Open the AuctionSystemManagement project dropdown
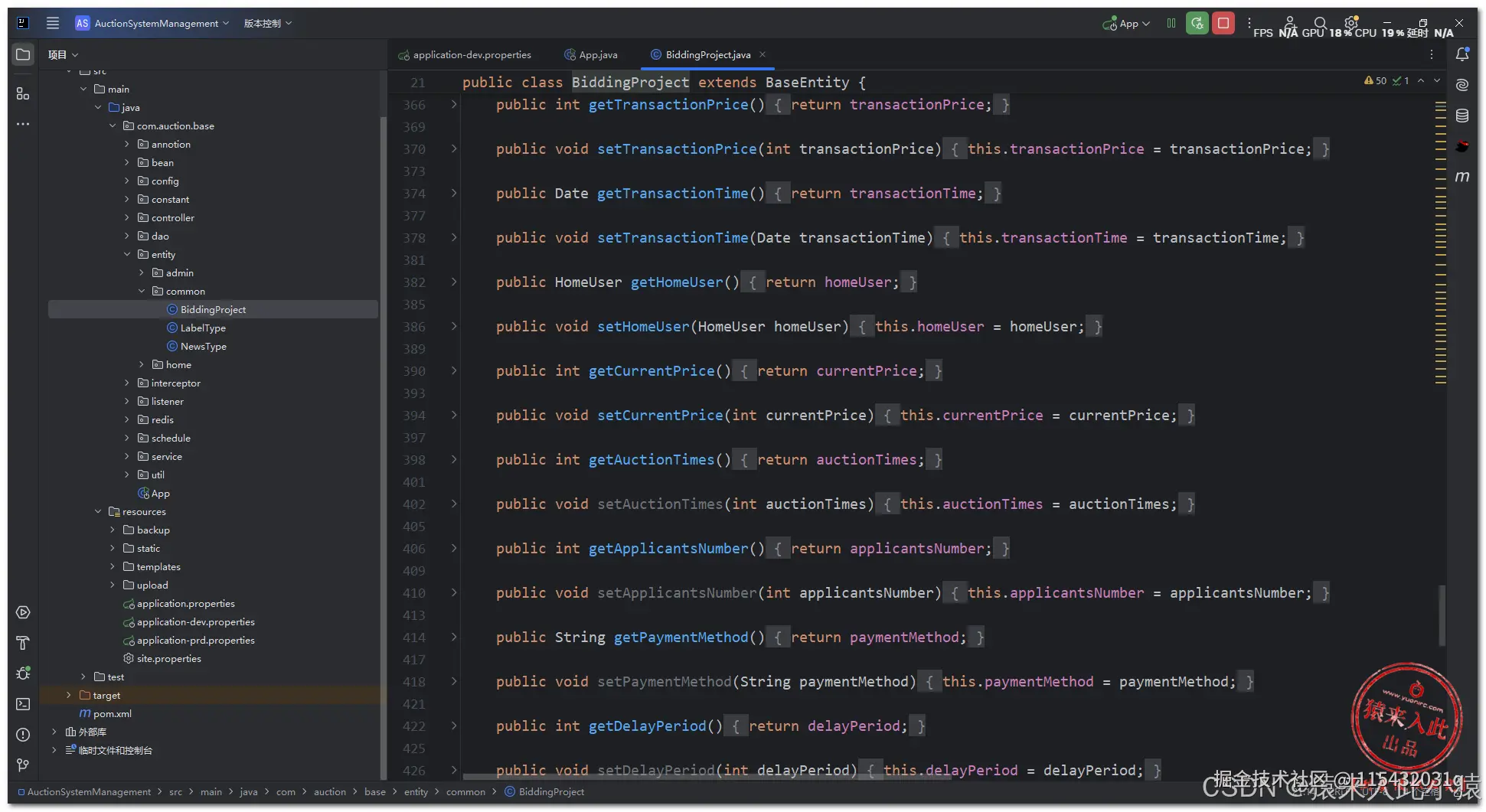 coord(152,23)
